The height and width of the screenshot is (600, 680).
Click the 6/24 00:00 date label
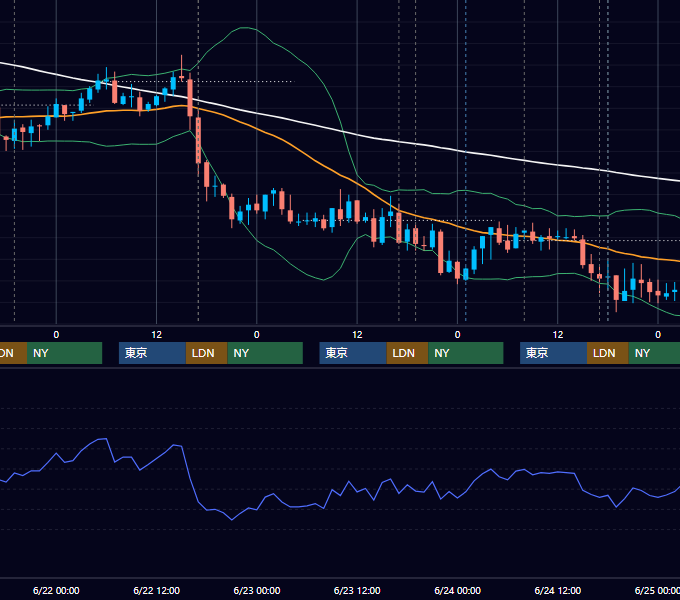point(458,590)
